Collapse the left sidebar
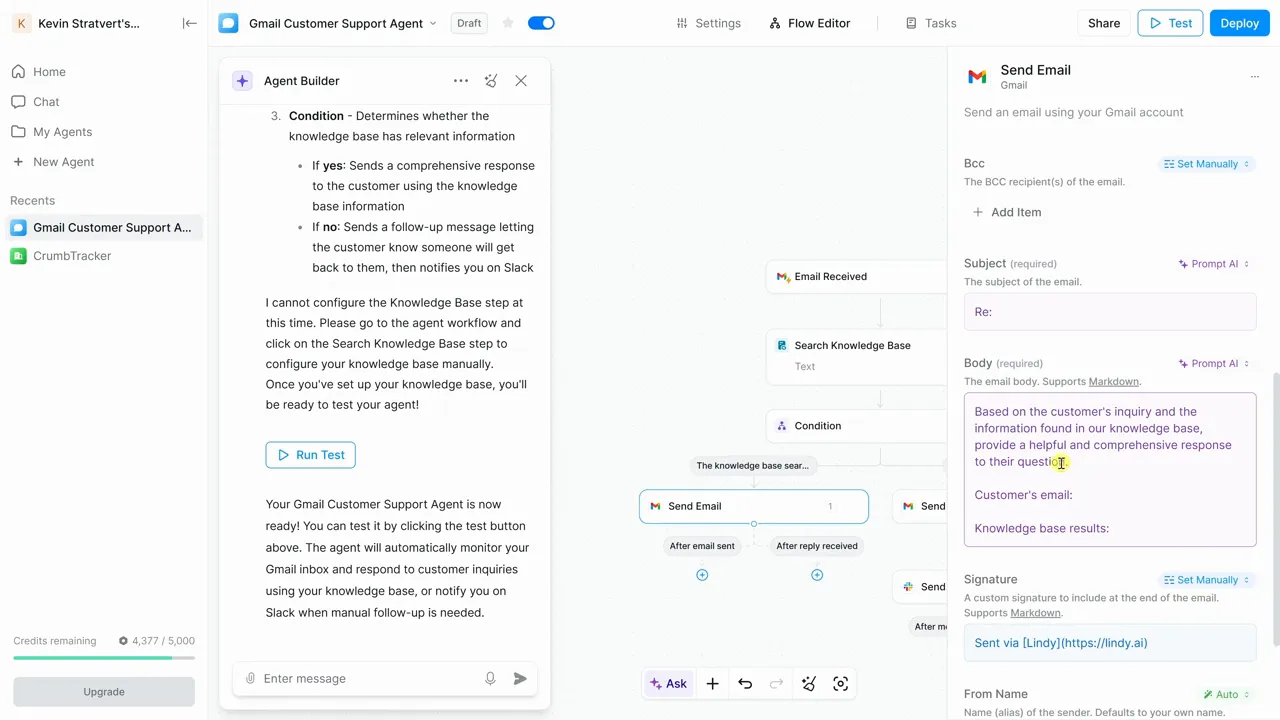 coord(189,23)
